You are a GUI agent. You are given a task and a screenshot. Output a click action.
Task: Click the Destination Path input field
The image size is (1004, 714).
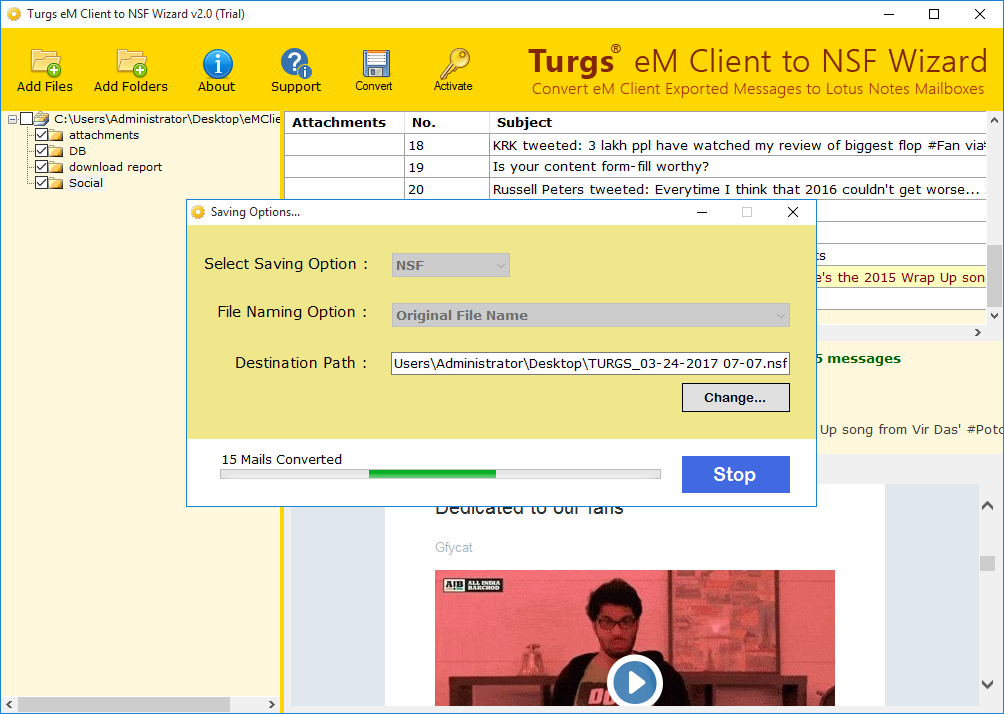click(x=590, y=363)
